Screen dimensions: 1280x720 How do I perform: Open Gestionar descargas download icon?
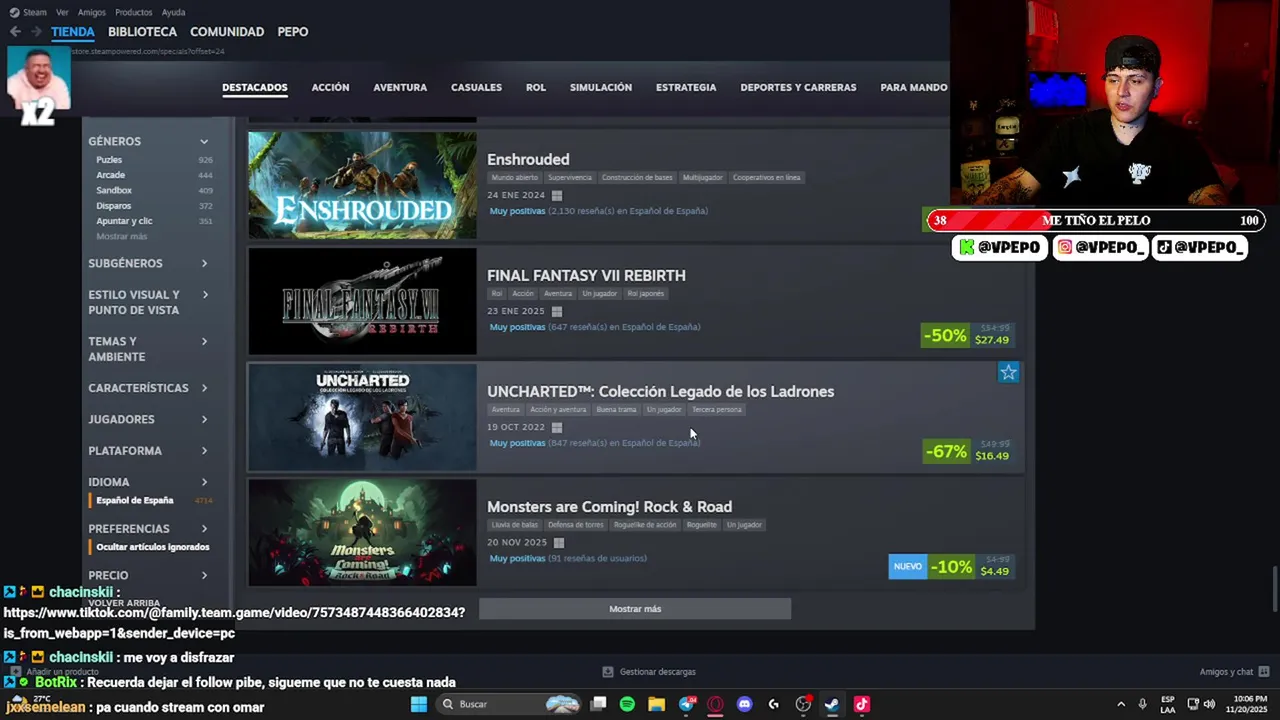click(608, 672)
